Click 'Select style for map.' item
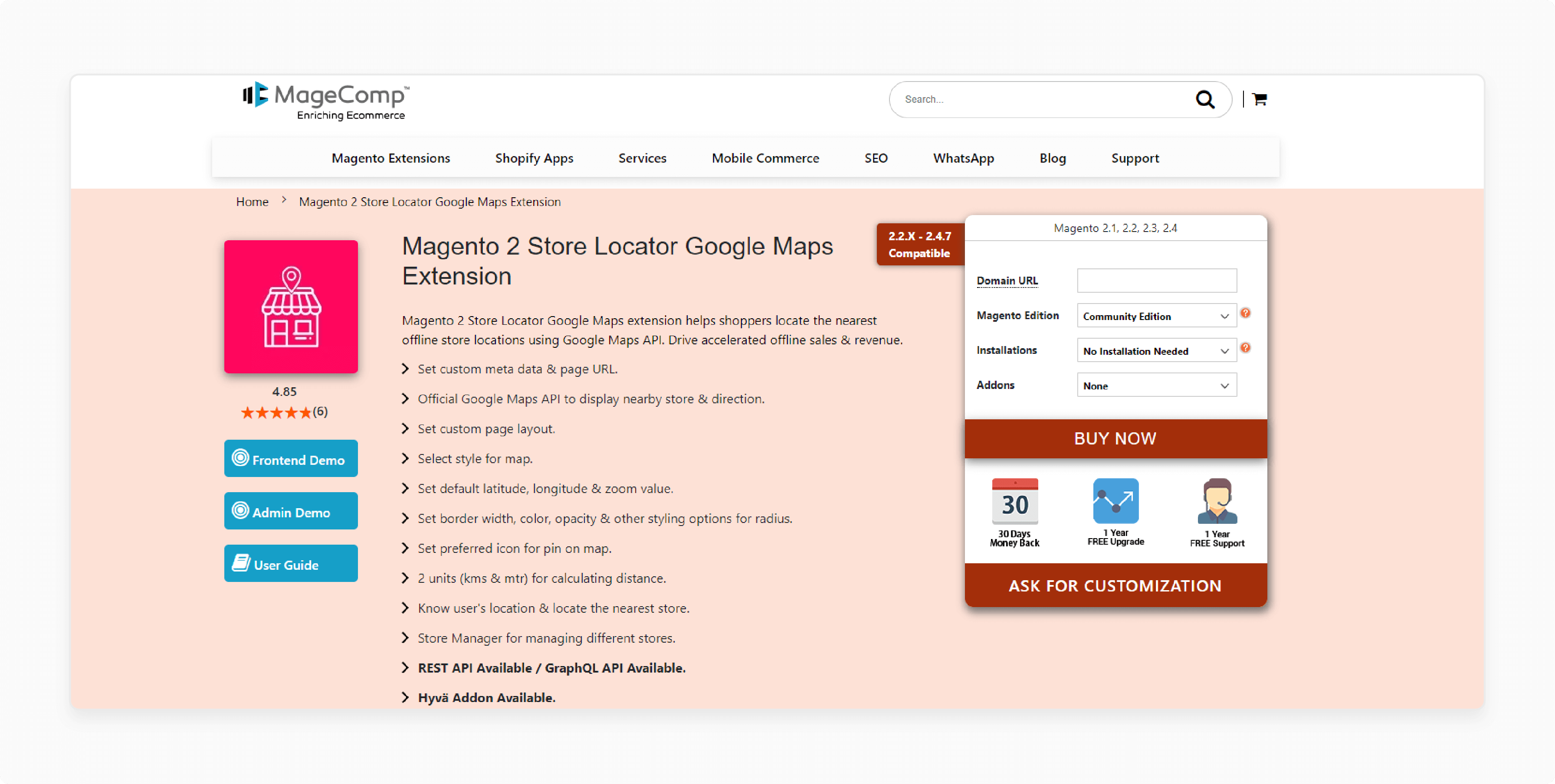Viewport: 1555px width, 784px height. click(475, 459)
